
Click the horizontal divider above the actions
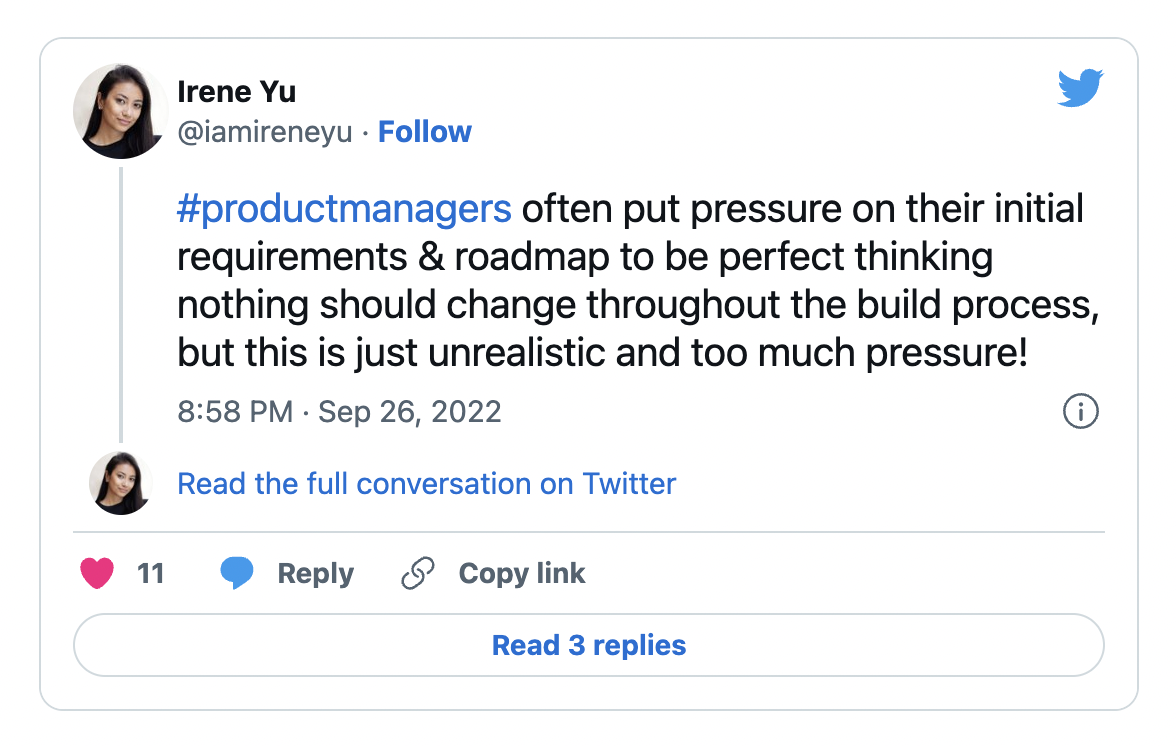(589, 532)
